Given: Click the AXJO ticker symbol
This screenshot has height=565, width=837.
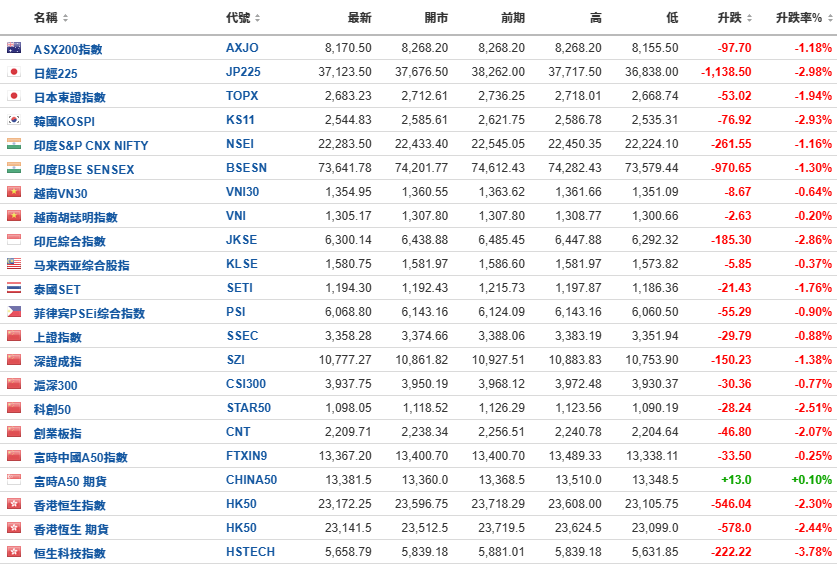Looking at the screenshot, I should [242, 48].
